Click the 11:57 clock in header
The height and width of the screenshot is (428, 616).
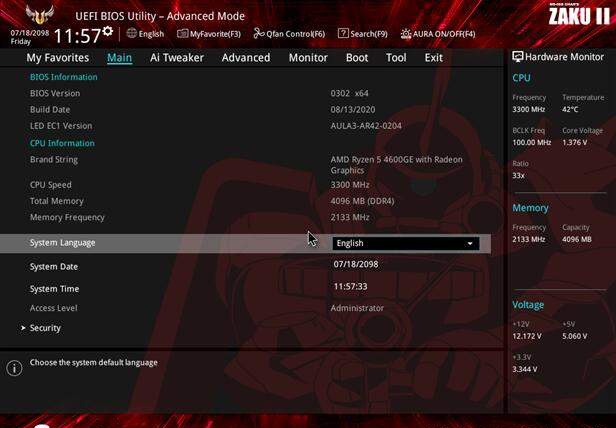pos(77,36)
